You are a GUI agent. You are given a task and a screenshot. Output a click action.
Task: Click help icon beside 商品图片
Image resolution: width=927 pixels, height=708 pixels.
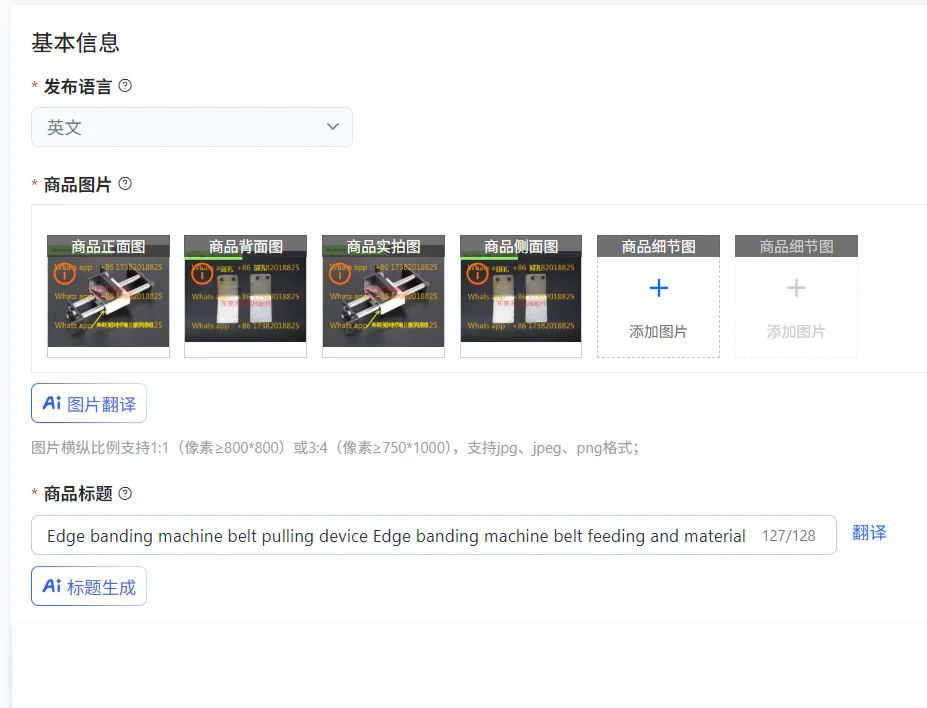click(125, 184)
